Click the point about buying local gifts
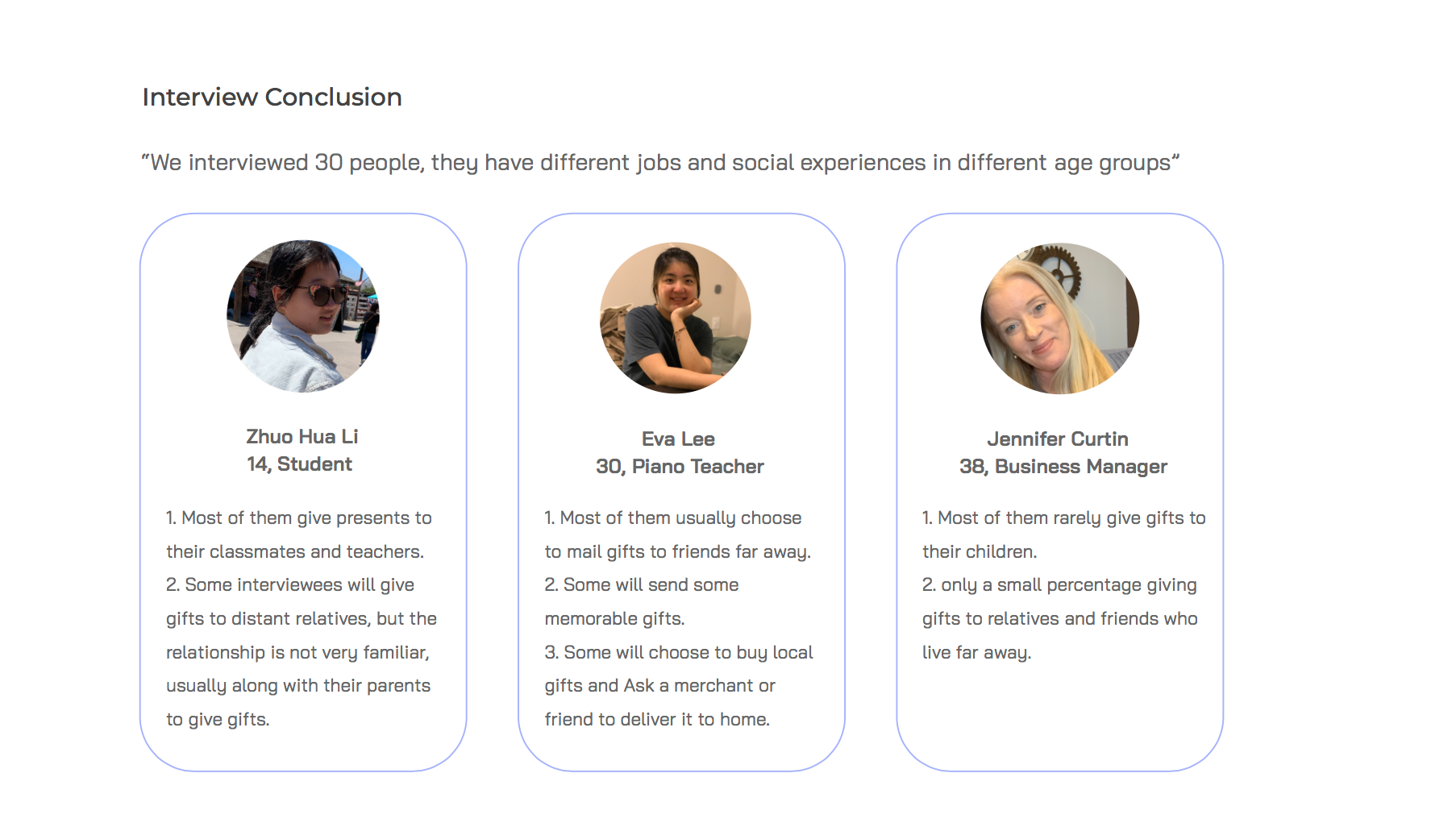This screenshot has height=819, width=1456. (679, 653)
